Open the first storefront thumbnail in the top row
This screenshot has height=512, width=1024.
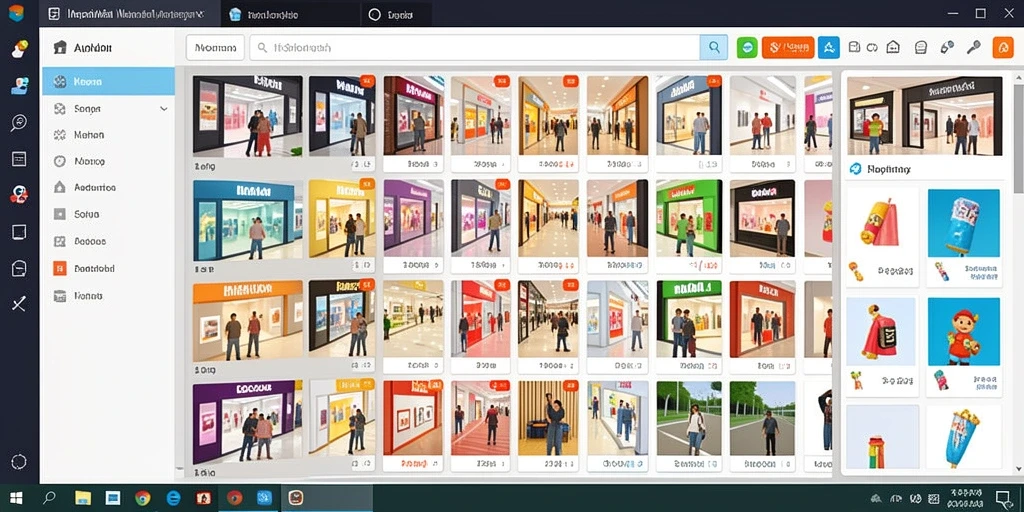click(x=248, y=116)
